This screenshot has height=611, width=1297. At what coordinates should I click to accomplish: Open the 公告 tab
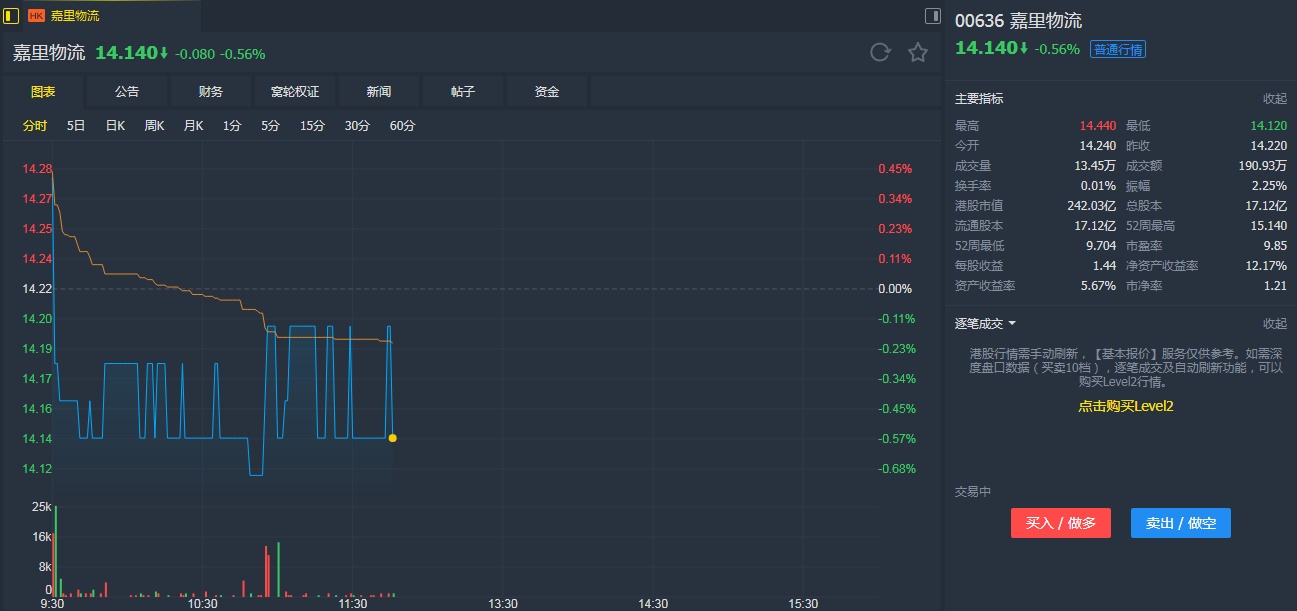click(127, 92)
